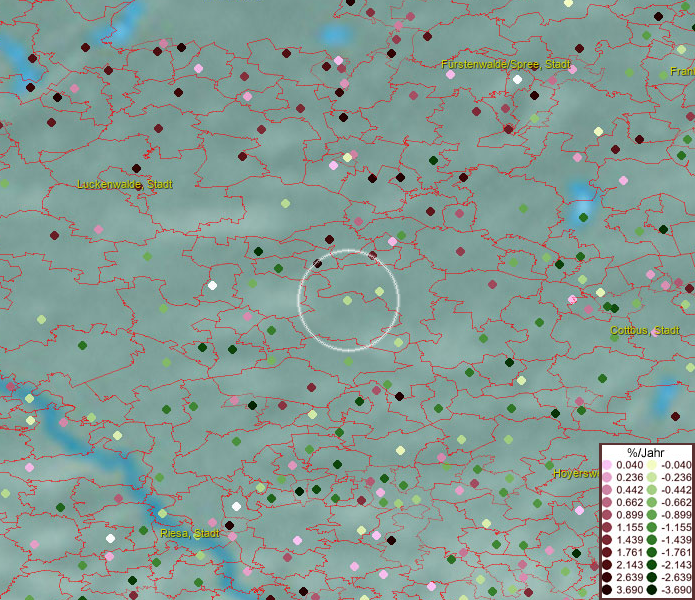Click the -0.040 pale yellow legend swatch
Screen dimensions: 695x600
tap(652, 465)
